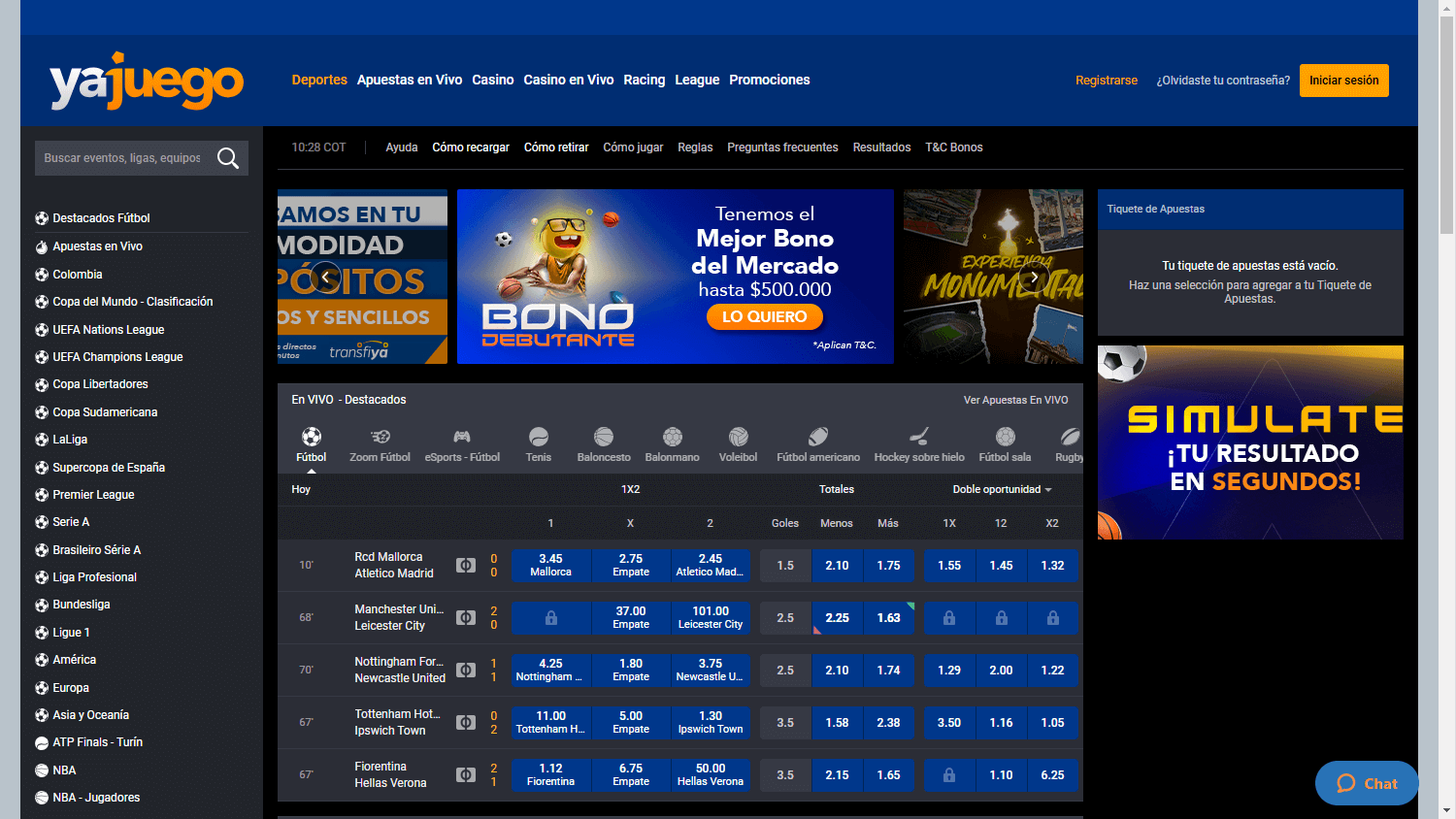Open ATP Finals - Turín in sidebar
Viewport: 1456px width, 819px height.
coord(97,742)
